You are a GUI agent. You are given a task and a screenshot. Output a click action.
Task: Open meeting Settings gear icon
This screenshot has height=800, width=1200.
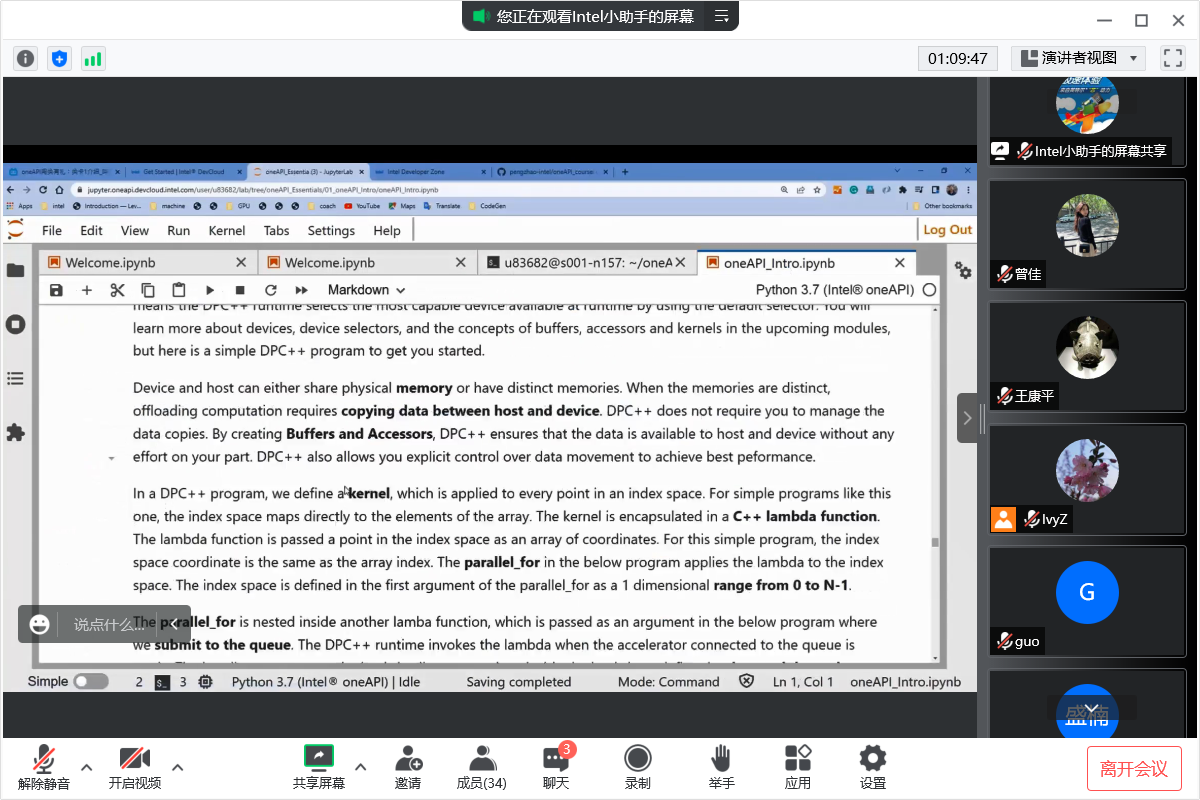[873, 758]
